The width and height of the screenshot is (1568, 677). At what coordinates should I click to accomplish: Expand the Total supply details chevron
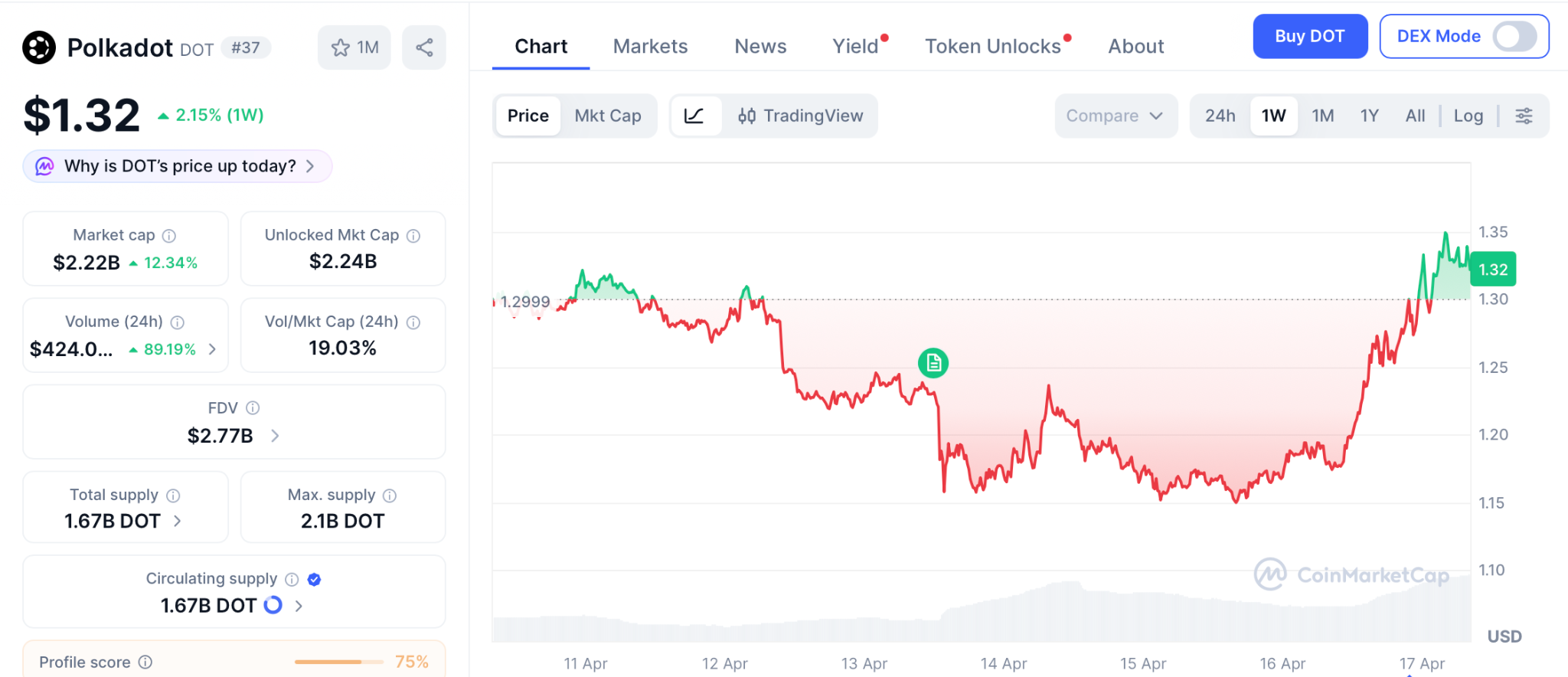pyautogui.click(x=178, y=521)
